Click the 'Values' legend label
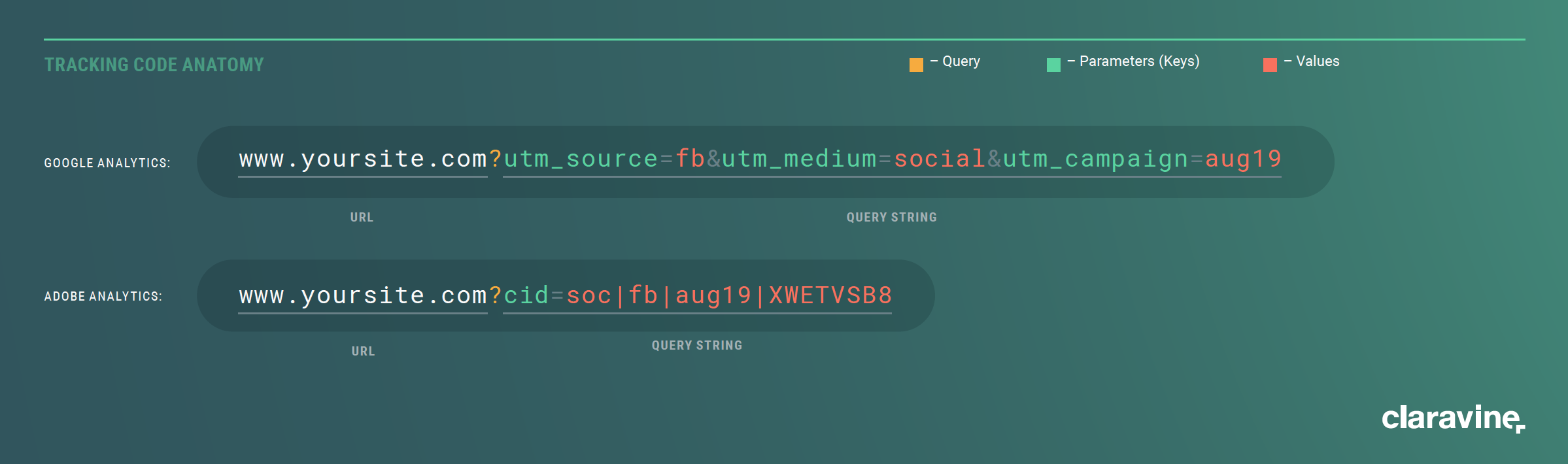Screen dimensions: 1568x464 coord(1318,61)
